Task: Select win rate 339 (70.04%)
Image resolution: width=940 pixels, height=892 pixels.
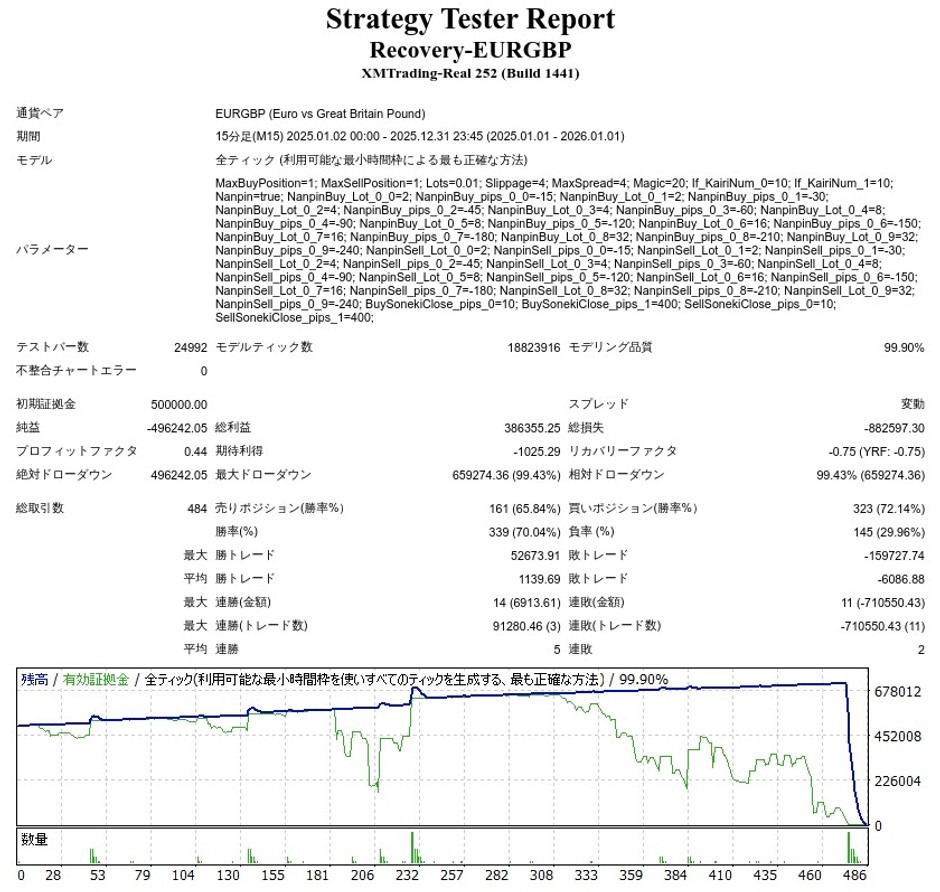Action: coord(525,532)
